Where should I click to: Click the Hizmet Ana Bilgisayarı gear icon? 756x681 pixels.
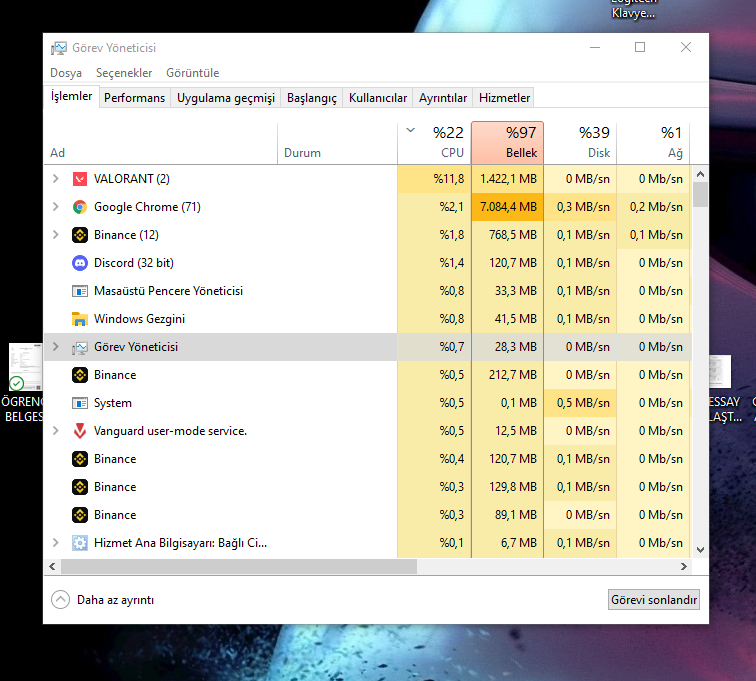[80, 543]
